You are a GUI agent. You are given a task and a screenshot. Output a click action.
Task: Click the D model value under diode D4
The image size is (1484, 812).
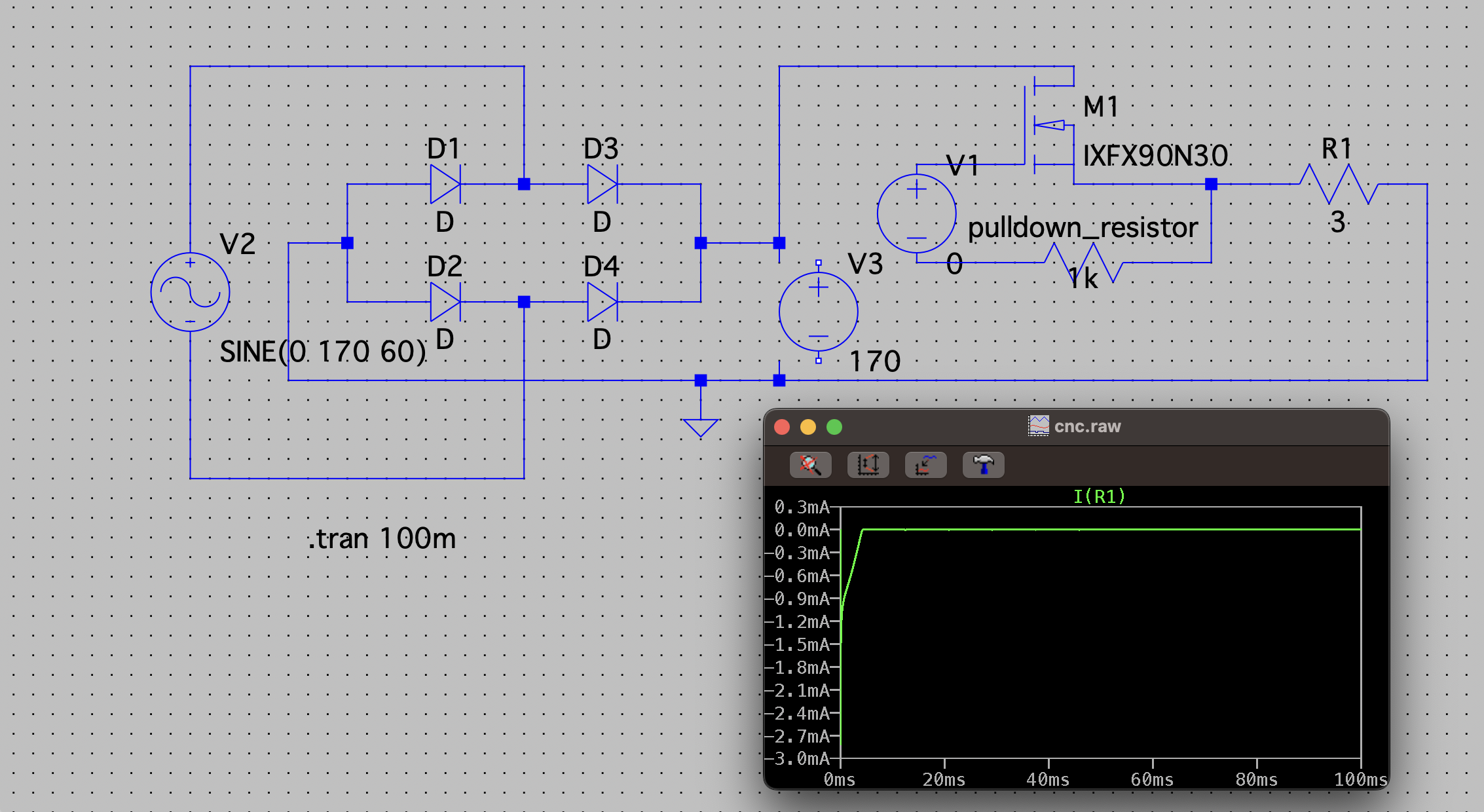click(602, 339)
